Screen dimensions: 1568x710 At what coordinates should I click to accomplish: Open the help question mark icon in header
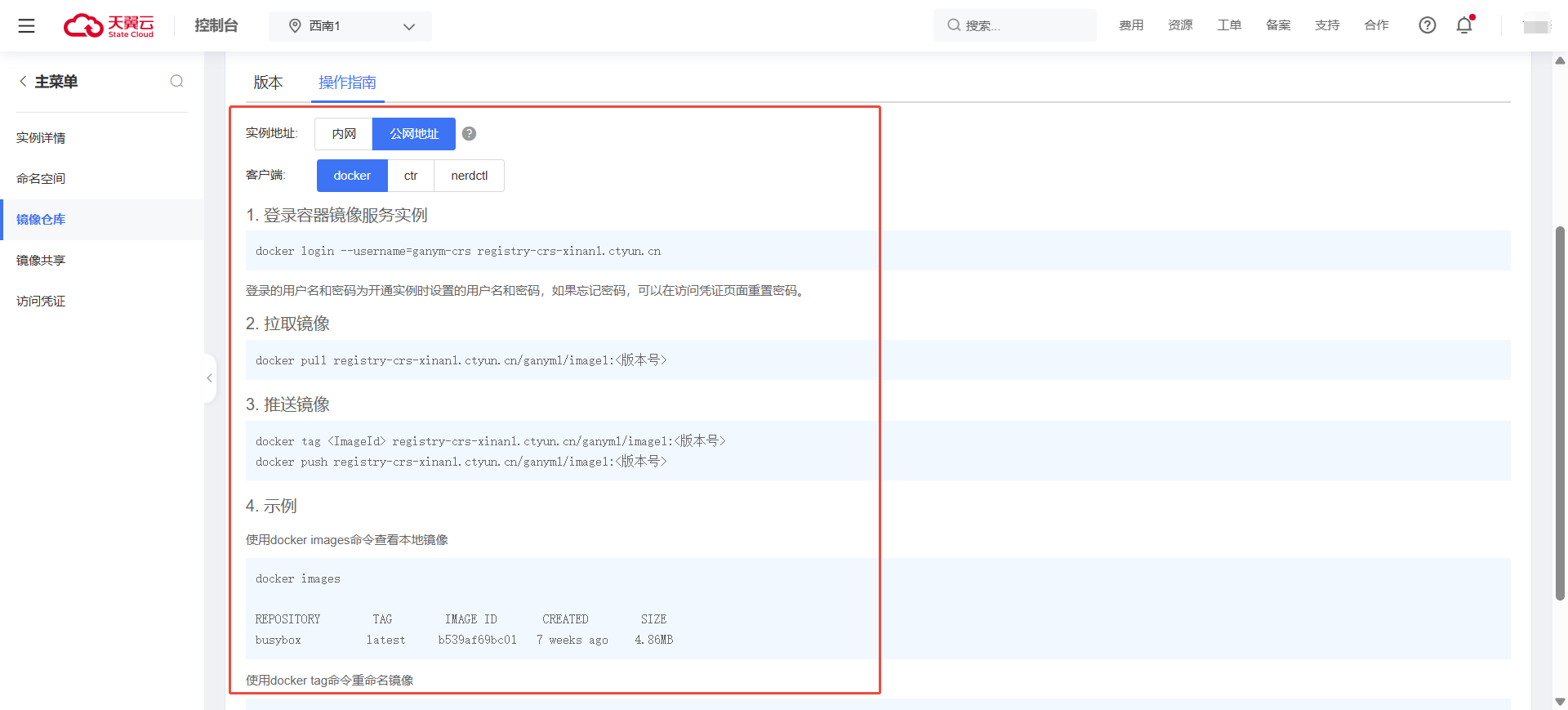1427,25
